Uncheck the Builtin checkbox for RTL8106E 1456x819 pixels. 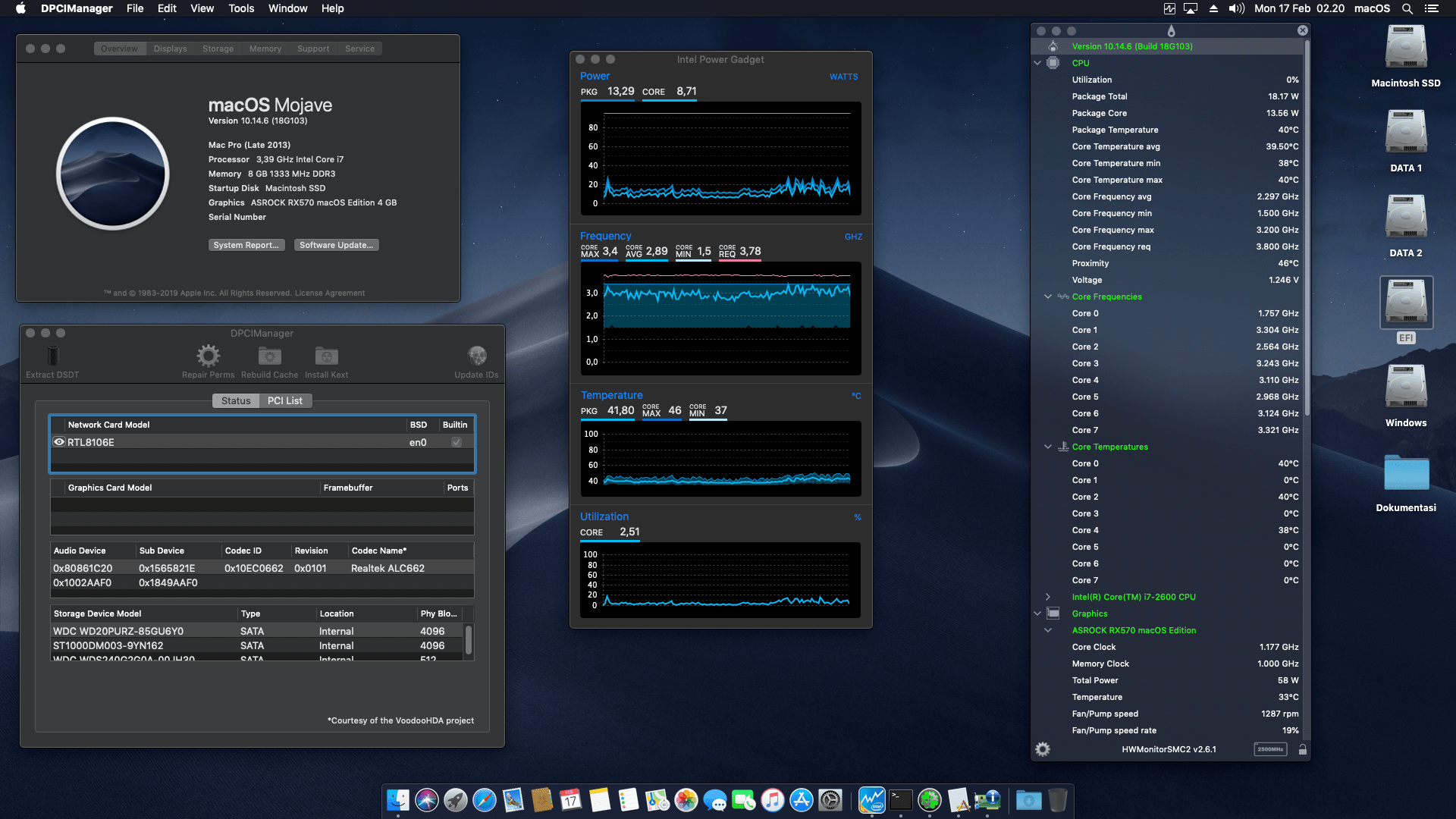[x=456, y=441]
